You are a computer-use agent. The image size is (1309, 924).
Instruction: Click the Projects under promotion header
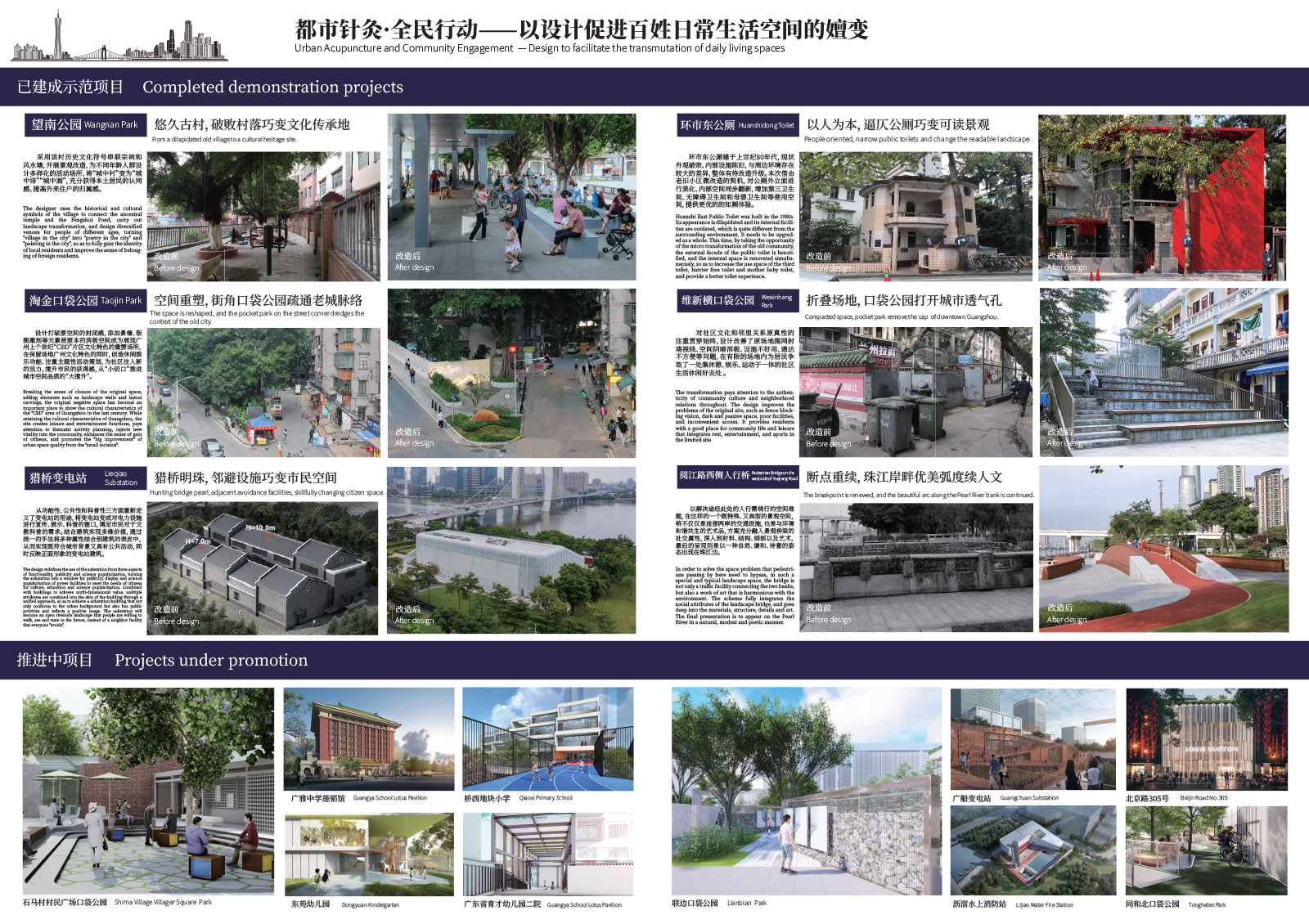tap(162, 660)
